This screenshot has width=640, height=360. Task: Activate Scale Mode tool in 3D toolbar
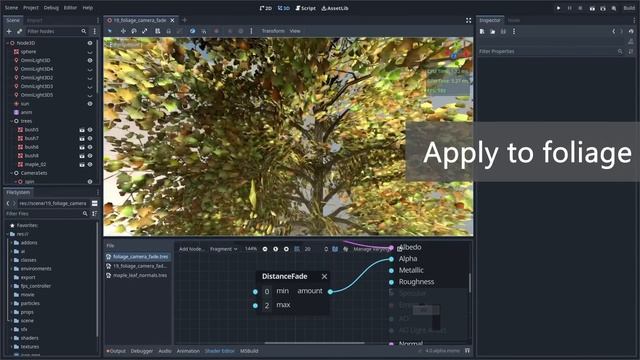coord(144,31)
